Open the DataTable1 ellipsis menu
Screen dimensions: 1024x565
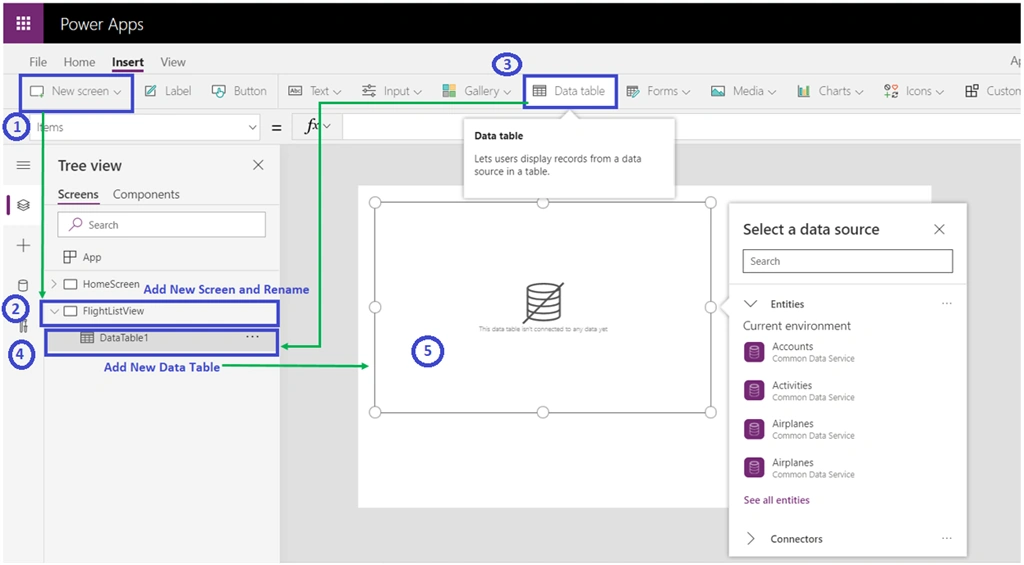pos(253,337)
